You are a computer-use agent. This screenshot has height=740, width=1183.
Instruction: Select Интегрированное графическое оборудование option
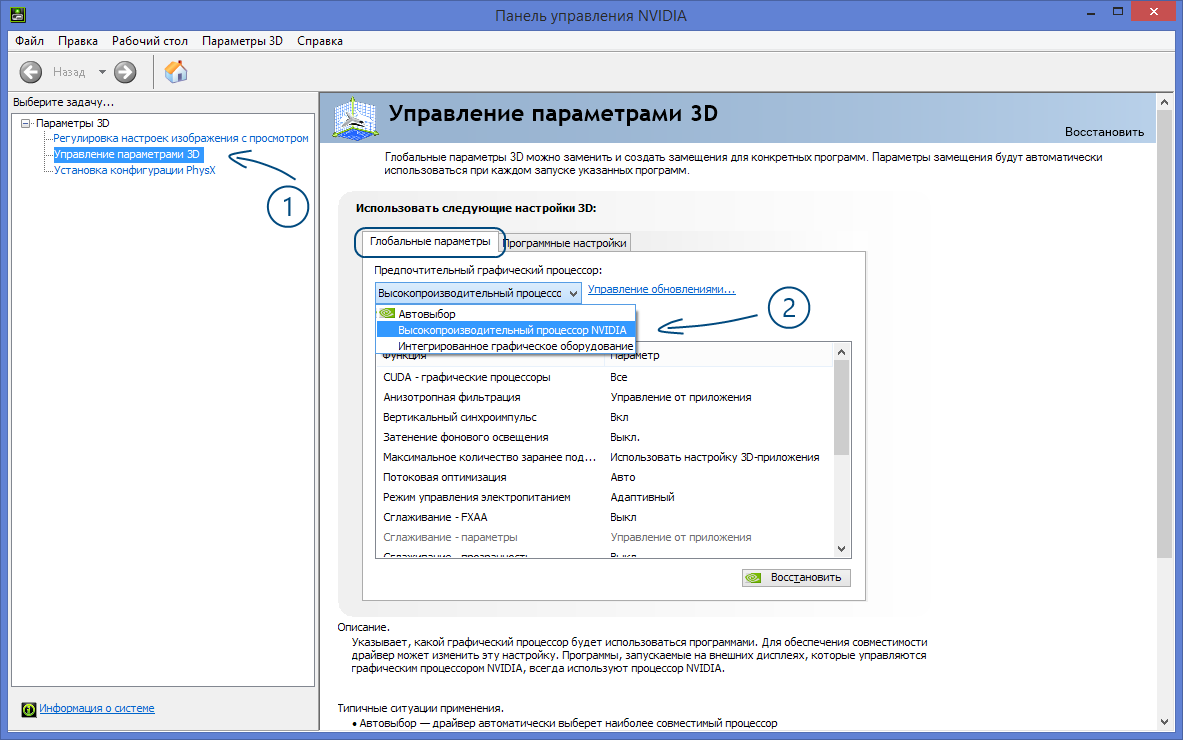click(505, 346)
